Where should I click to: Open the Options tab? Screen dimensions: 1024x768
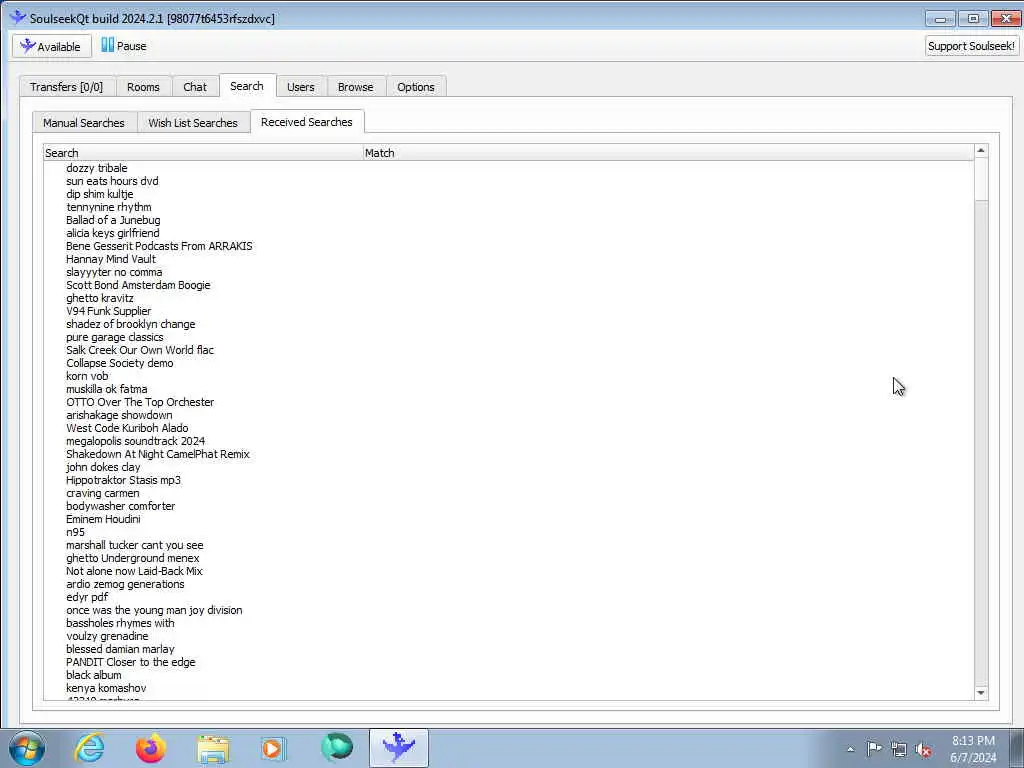tap(416, 87)
